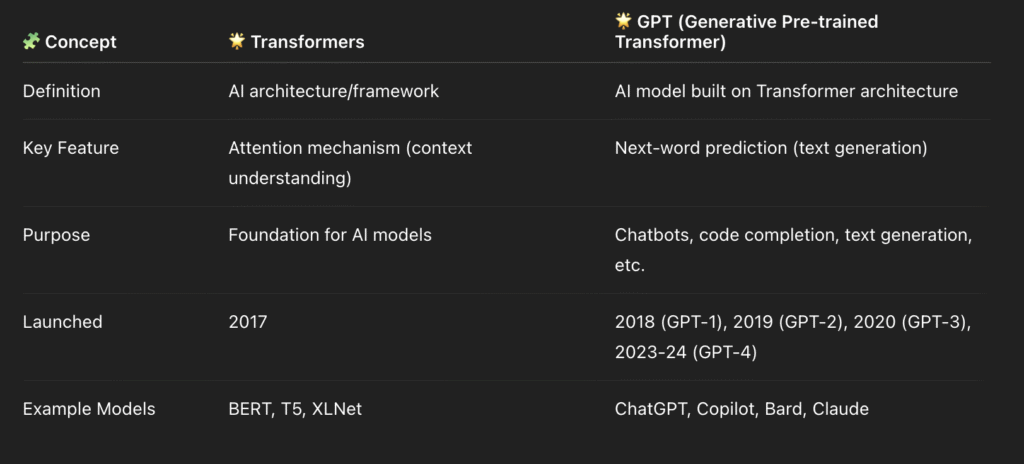Click the Definition row label

pos(61,91)
